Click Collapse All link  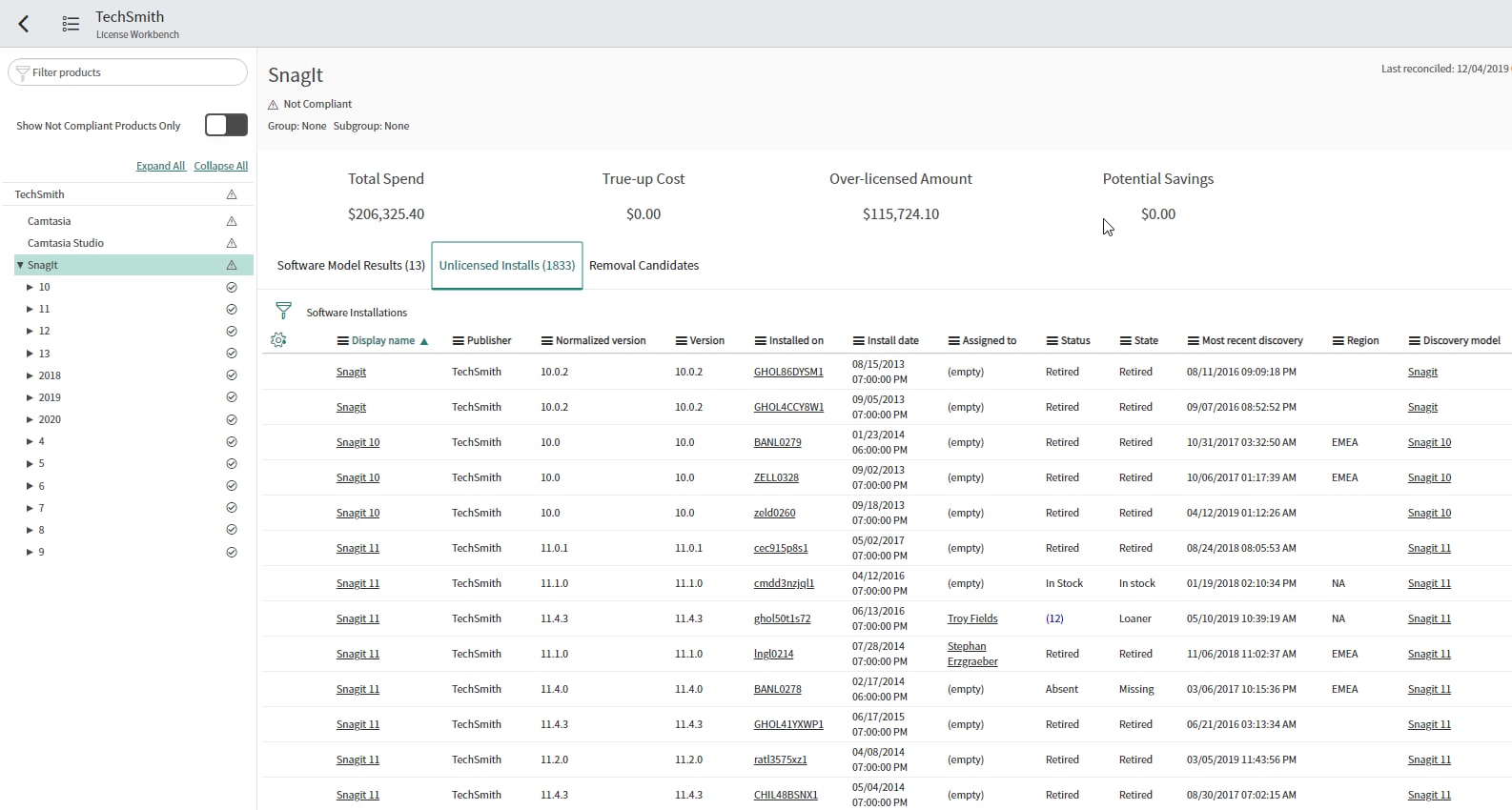click(x=221, y=166)
